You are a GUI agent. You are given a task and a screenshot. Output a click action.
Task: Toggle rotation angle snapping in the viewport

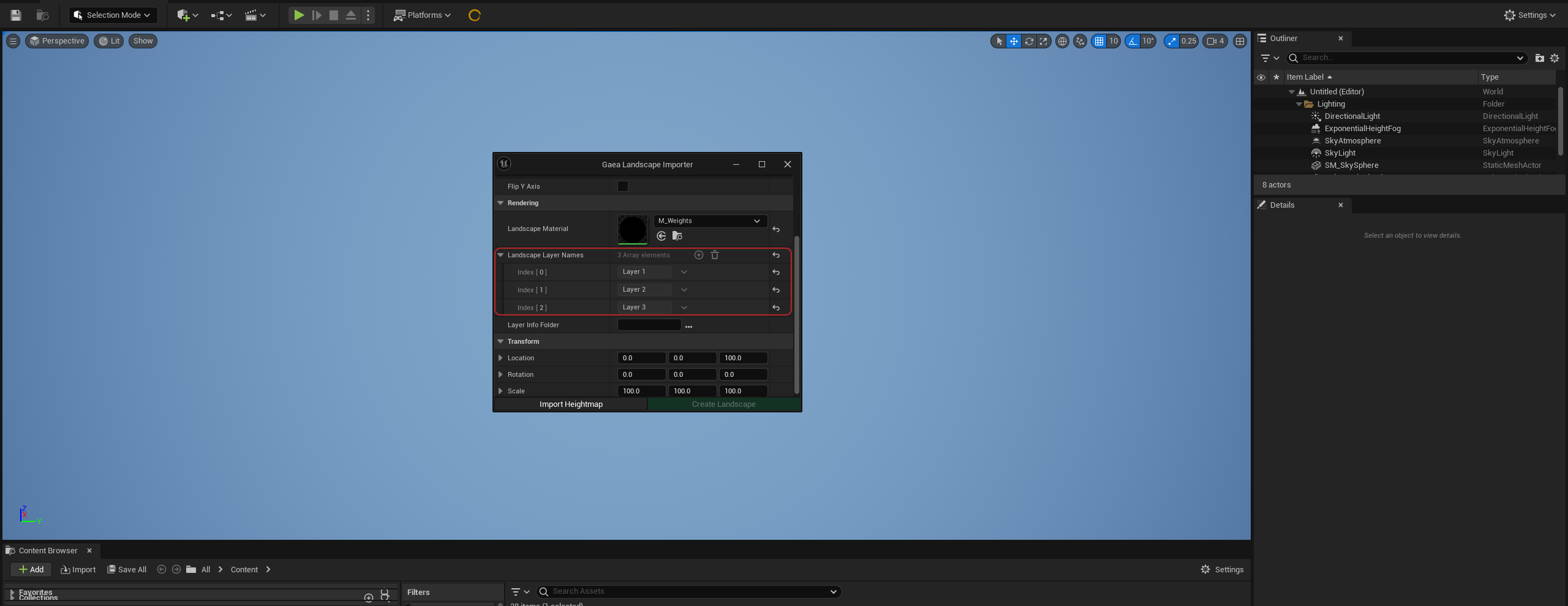click(x=1133, y=41)
